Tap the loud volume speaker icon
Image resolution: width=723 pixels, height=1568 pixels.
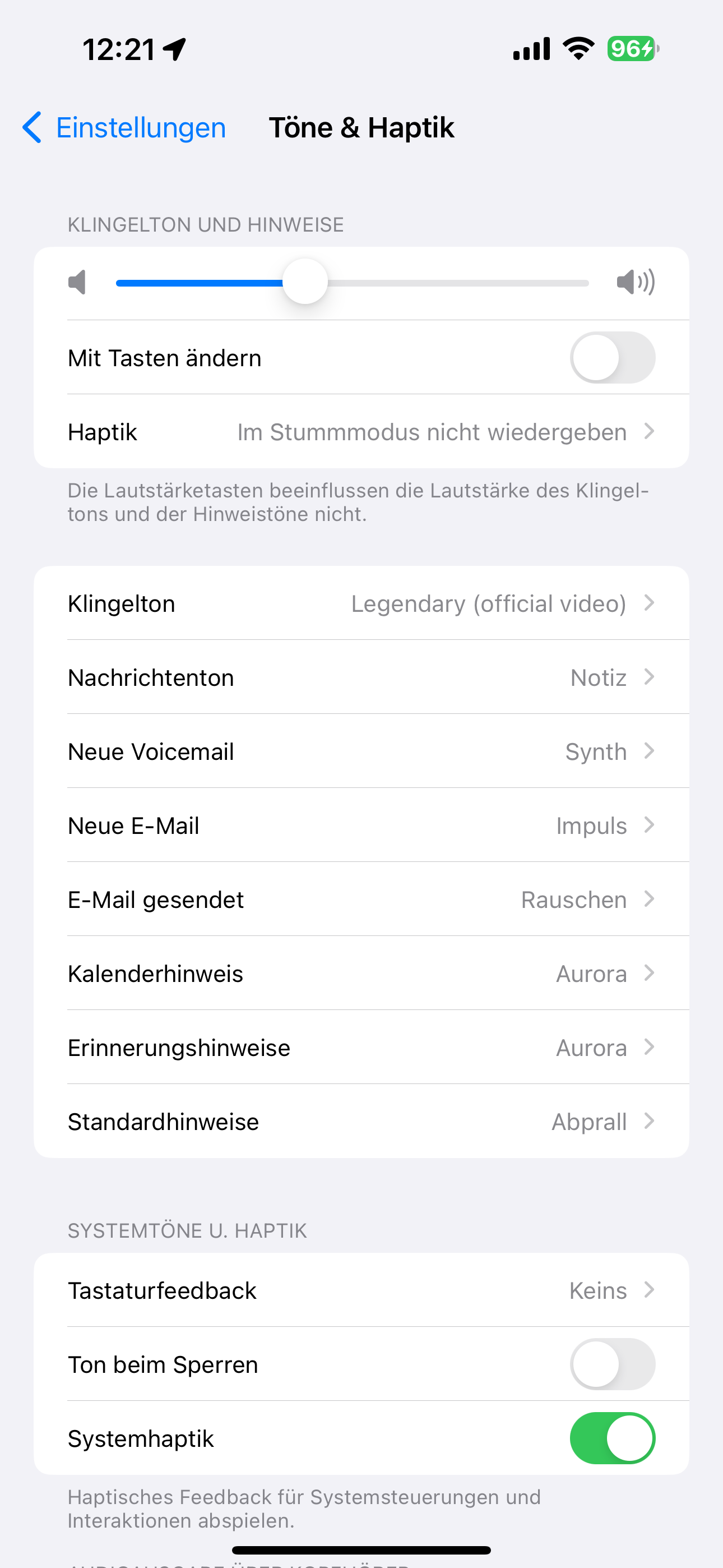(636, 283)
